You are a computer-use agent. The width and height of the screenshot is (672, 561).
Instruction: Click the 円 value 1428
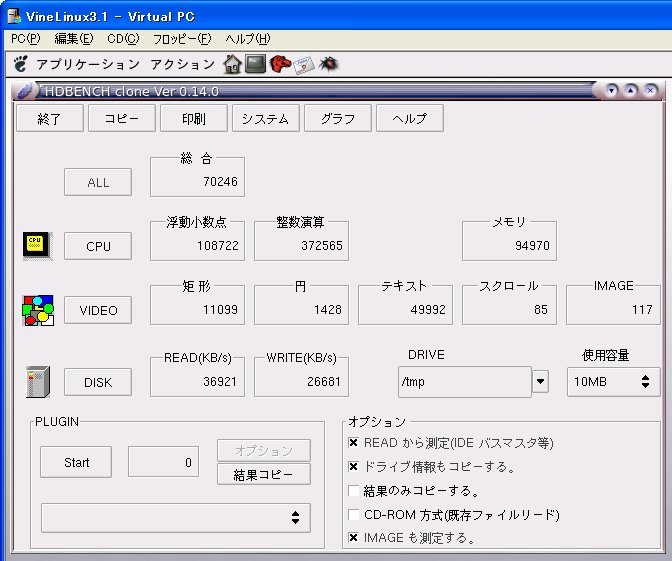coord(327,309)
